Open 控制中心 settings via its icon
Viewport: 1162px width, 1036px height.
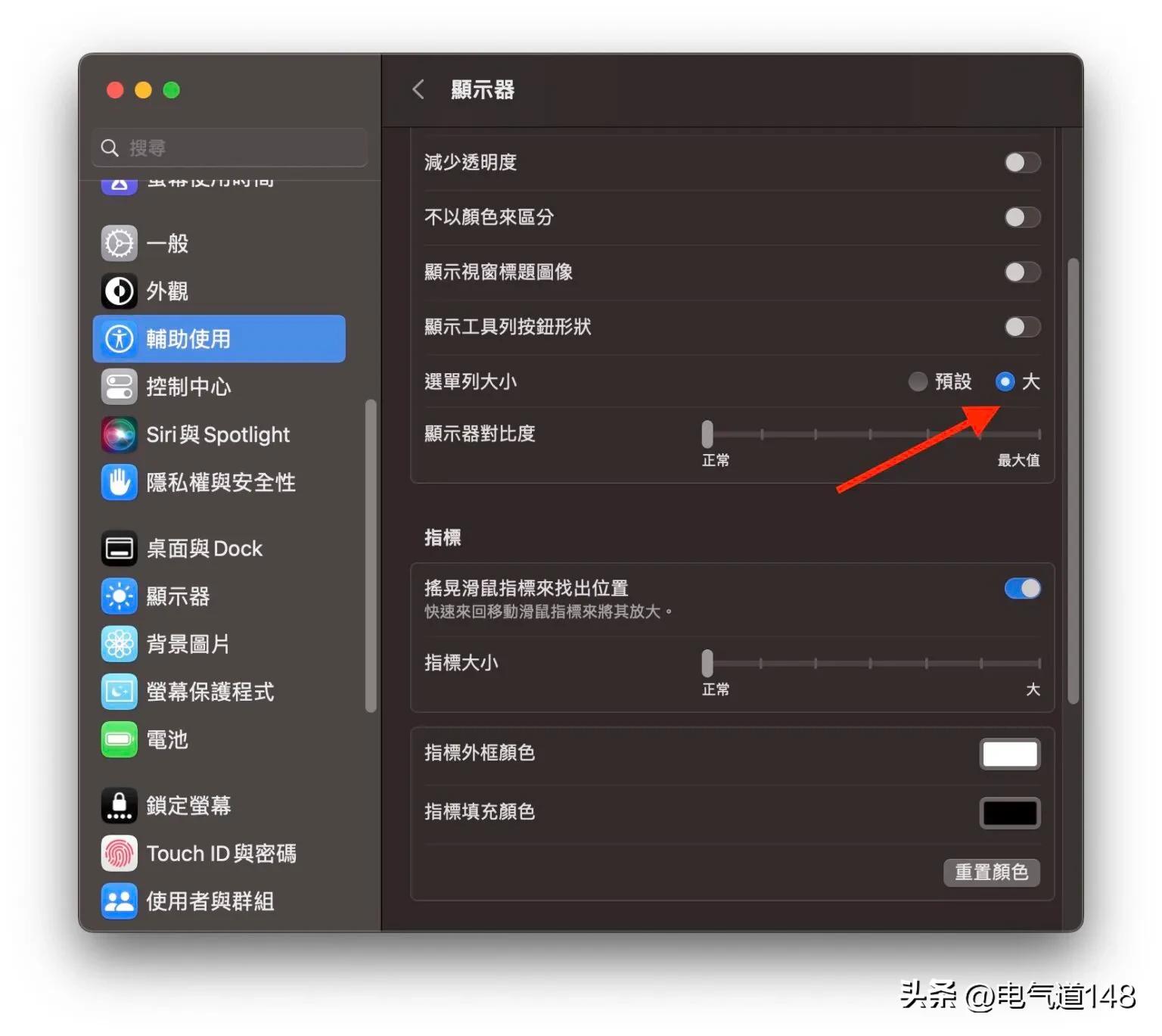click(x=119, y=387)
